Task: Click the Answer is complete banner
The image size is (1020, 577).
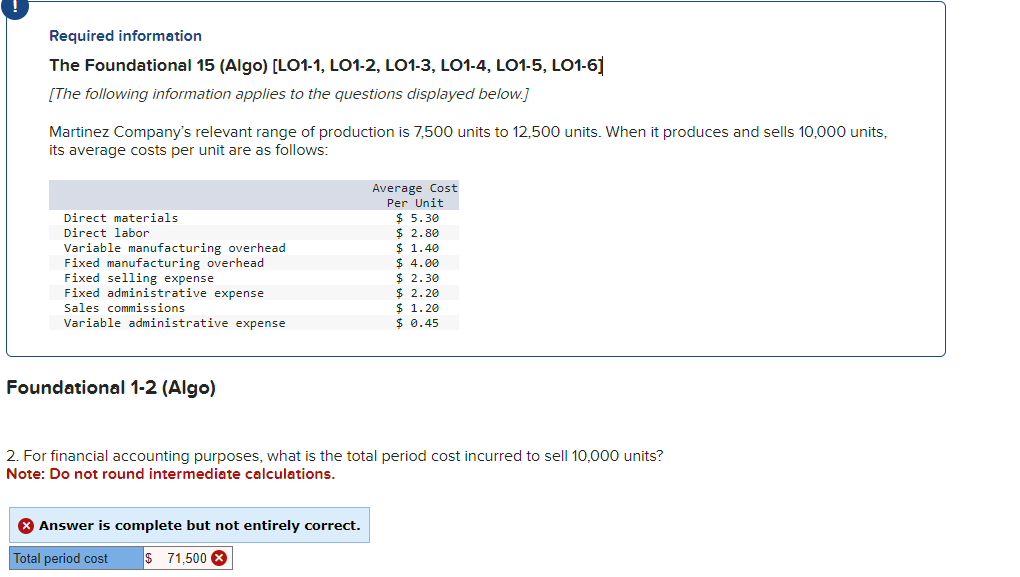Action: point(190,524)
